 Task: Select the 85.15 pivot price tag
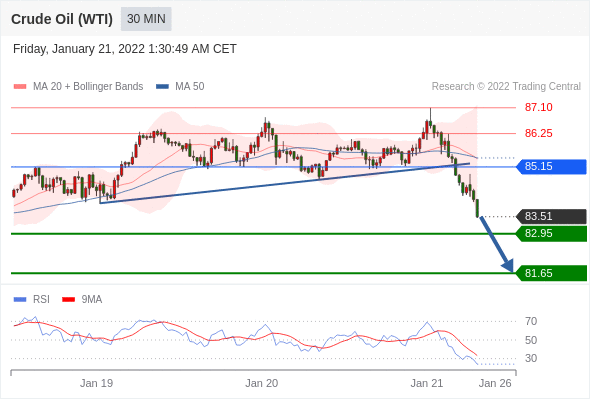(x=551, y=166)
